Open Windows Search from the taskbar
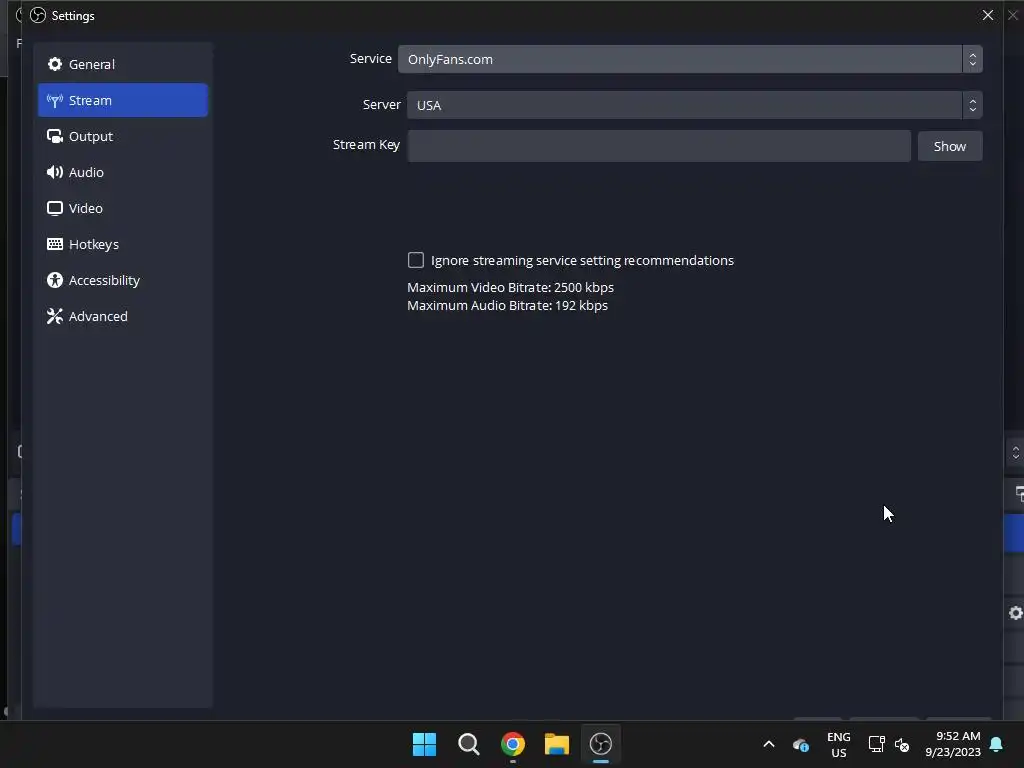This screenshot has height=768, width=1024. (x=468, y=744)
